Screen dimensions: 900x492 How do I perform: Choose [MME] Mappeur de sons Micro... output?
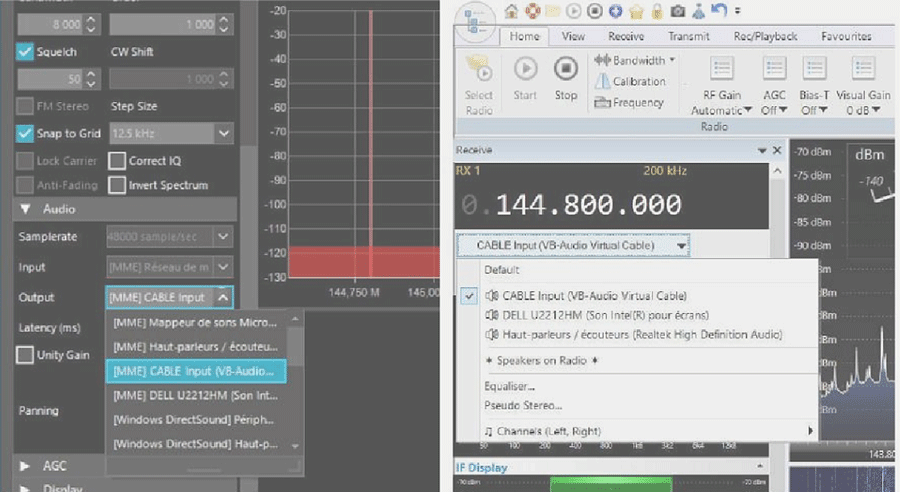pyautogui.click(x=195, y=323)
